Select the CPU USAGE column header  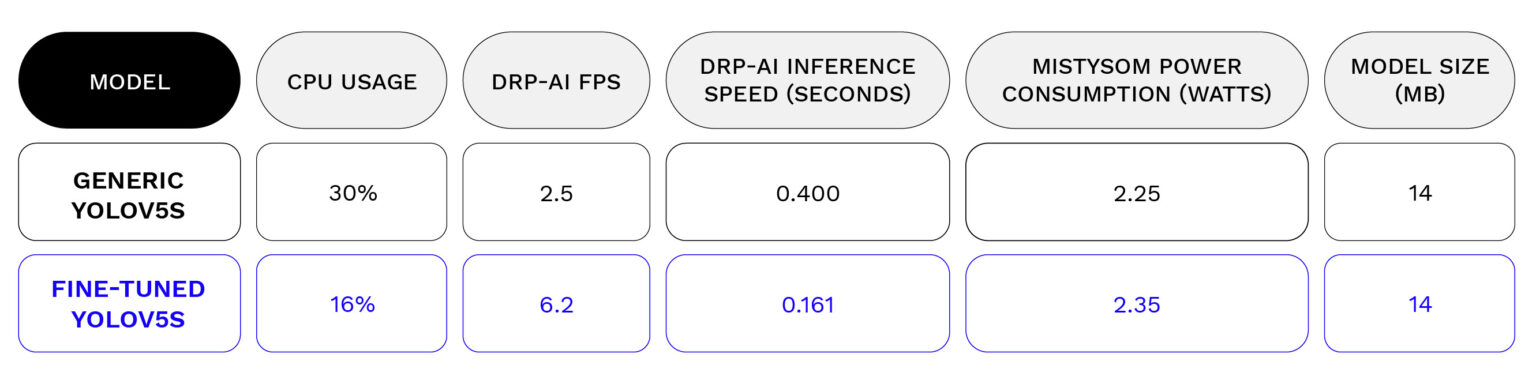tap(352, 81)
